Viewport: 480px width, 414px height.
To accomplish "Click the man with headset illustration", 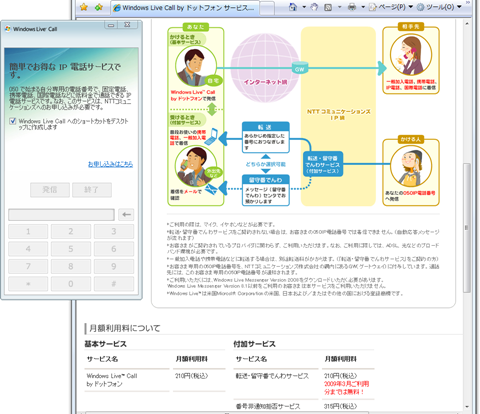I will tap(195, 66).
